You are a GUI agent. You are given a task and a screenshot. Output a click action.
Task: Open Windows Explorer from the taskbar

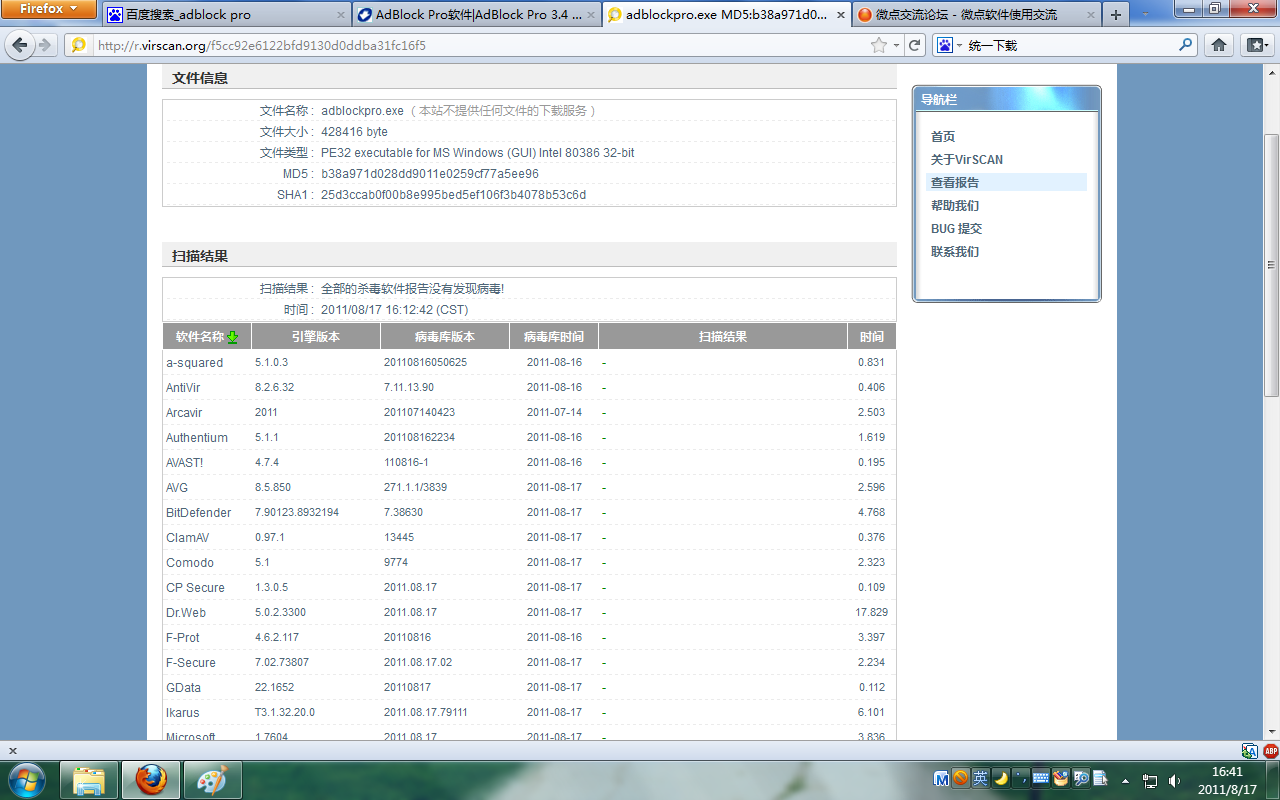click(89, 780)
